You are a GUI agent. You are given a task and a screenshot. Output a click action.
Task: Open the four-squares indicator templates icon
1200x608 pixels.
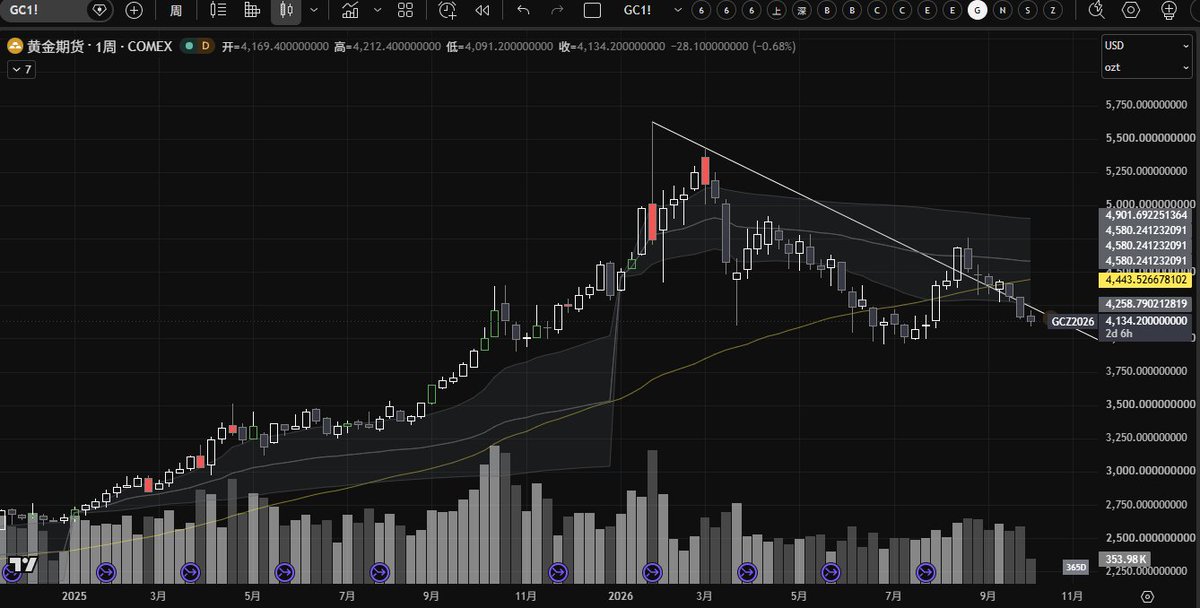click(405, 10)
